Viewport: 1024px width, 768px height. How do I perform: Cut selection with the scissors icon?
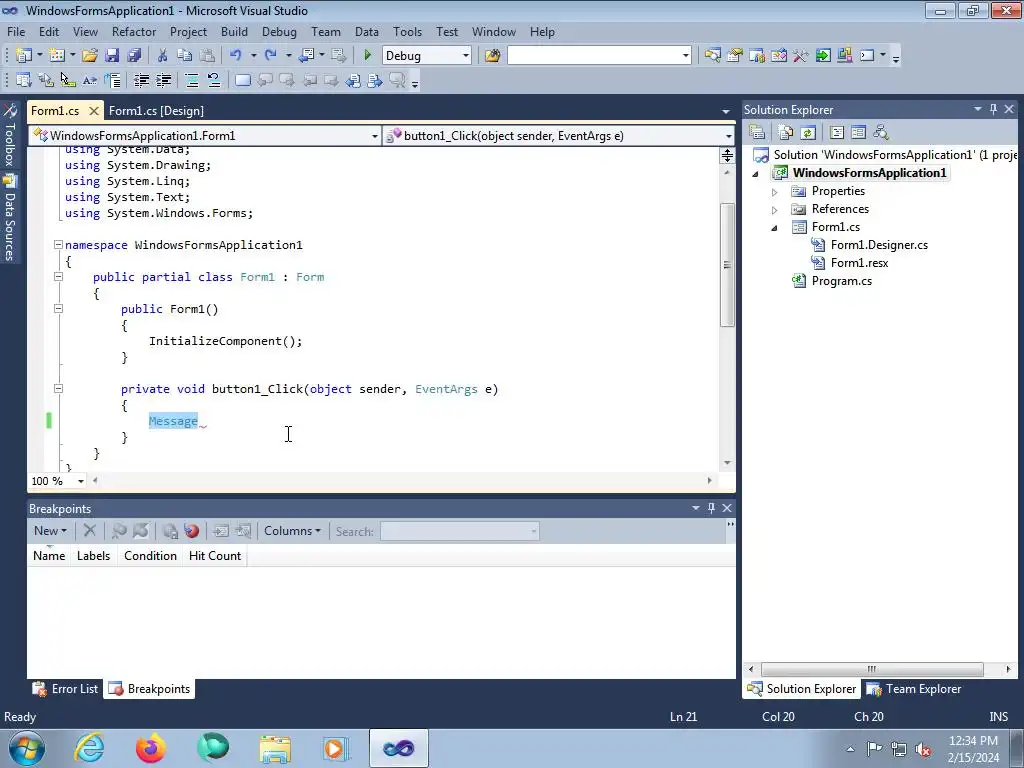click(163, 56)
